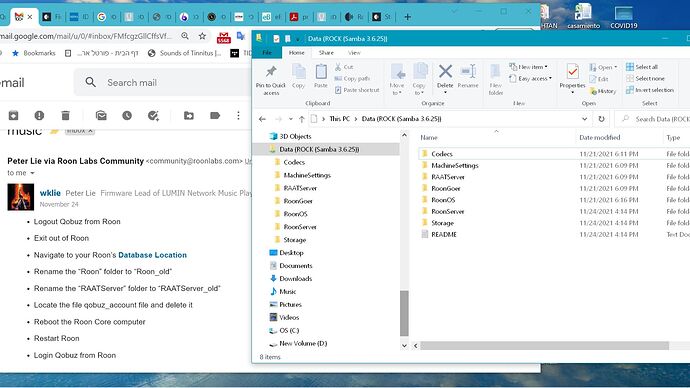Screen dimensions: 690x388
Task: Select 3D Objects in navigation pane
Action: 290,136
